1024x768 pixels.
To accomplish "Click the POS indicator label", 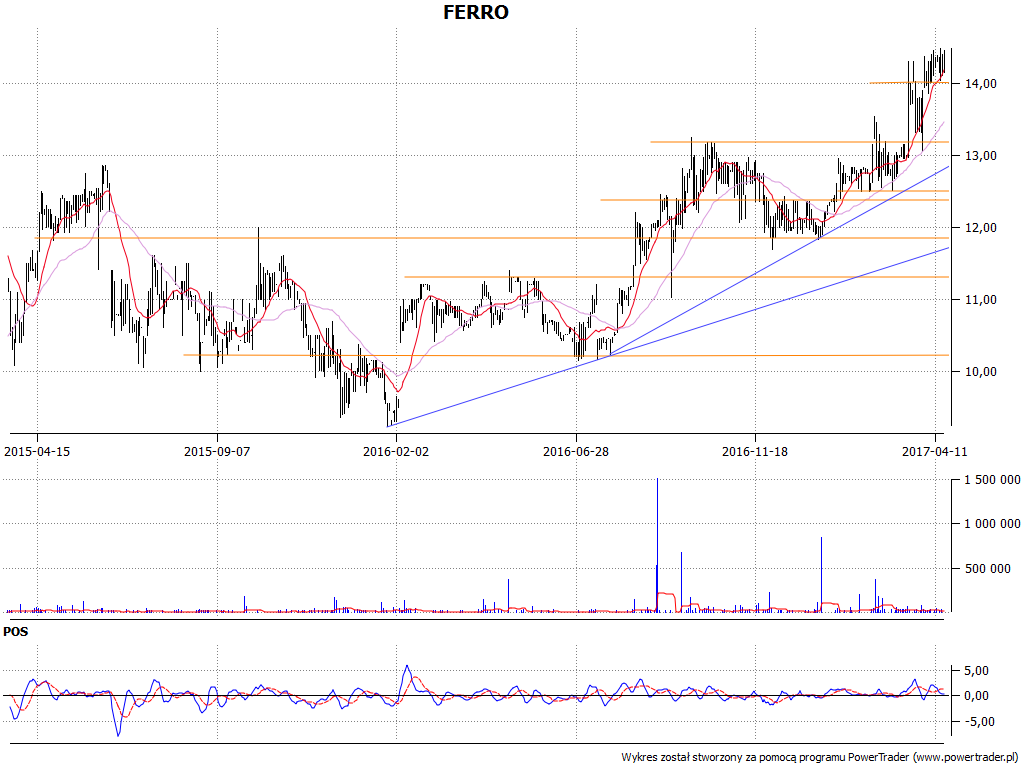I will click(16, 632).
